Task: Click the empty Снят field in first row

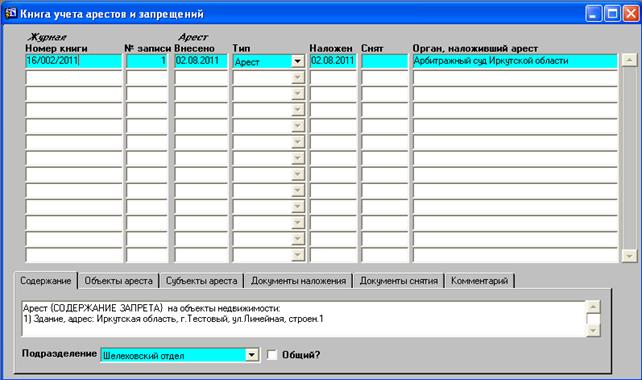Action: (384, 61)
